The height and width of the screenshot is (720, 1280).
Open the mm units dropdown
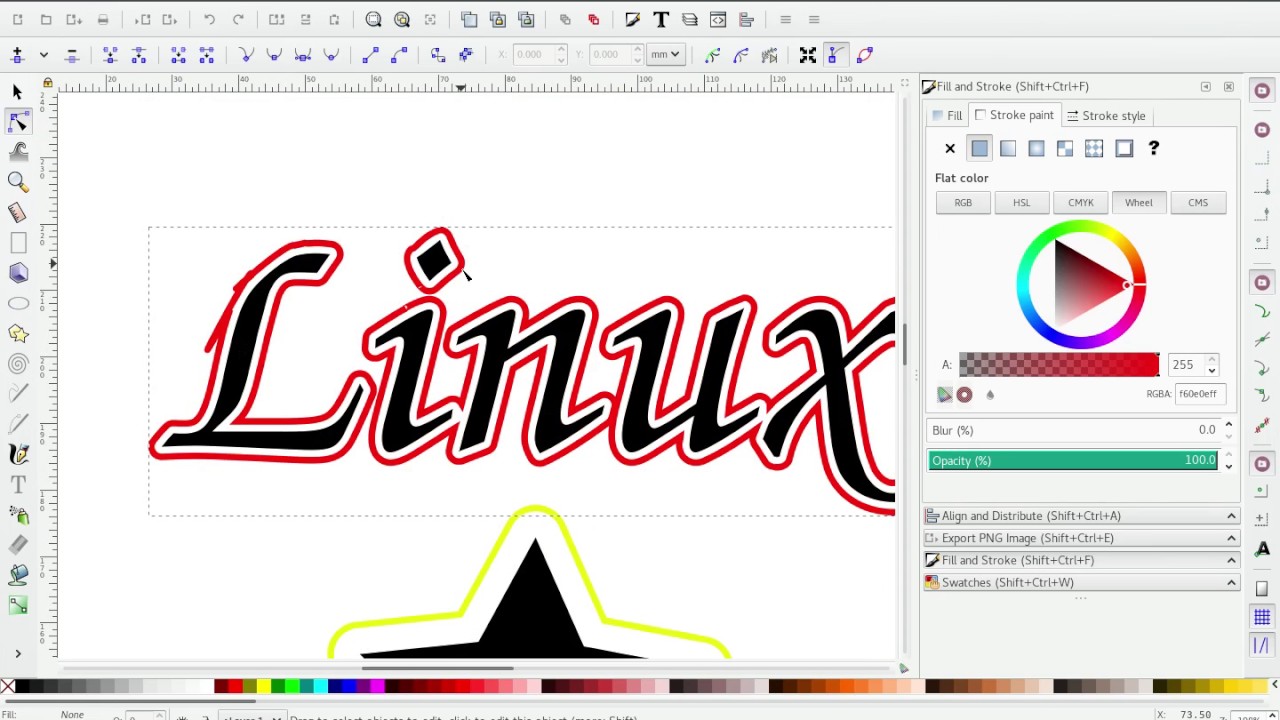[x=664, y=54]
